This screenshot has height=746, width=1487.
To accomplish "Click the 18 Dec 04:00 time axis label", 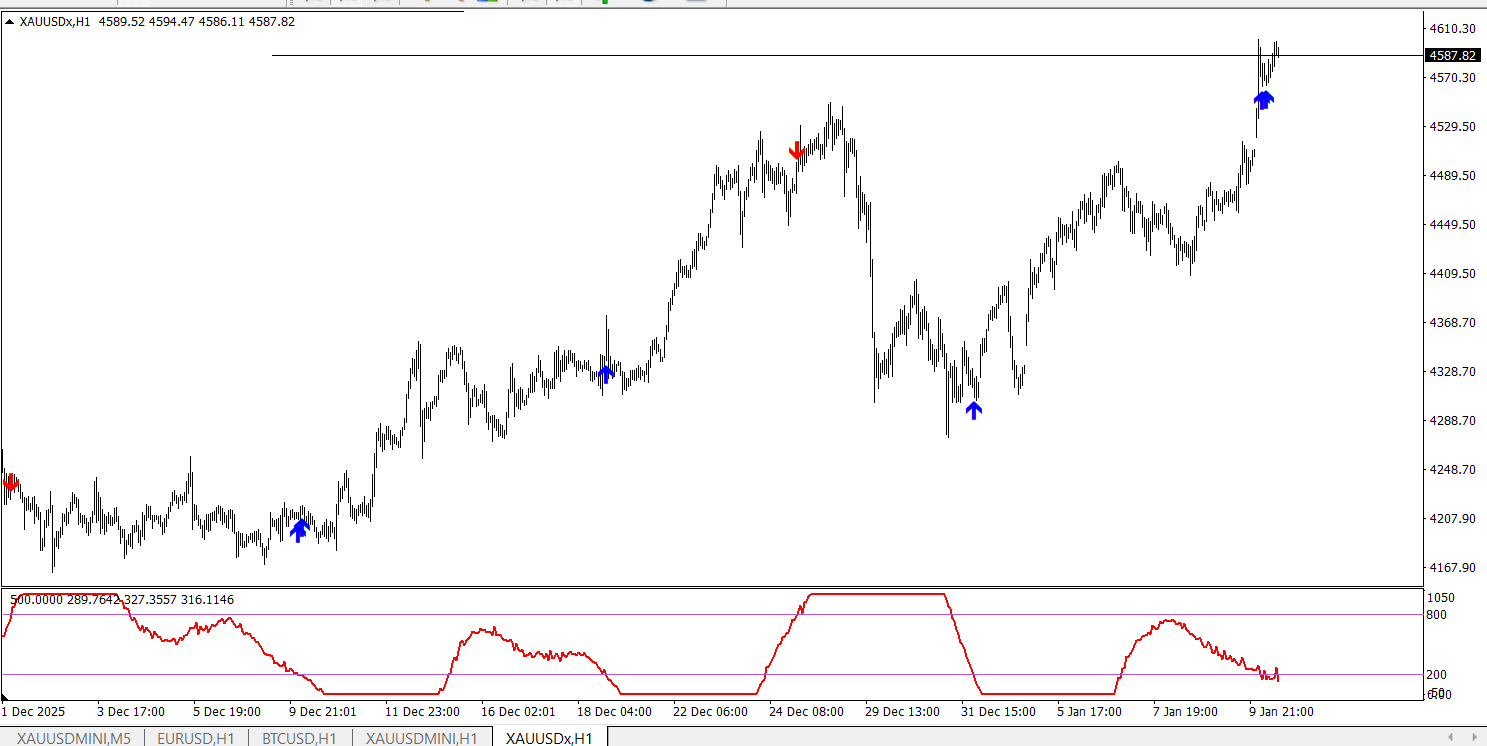I will (x=614, y=712).
